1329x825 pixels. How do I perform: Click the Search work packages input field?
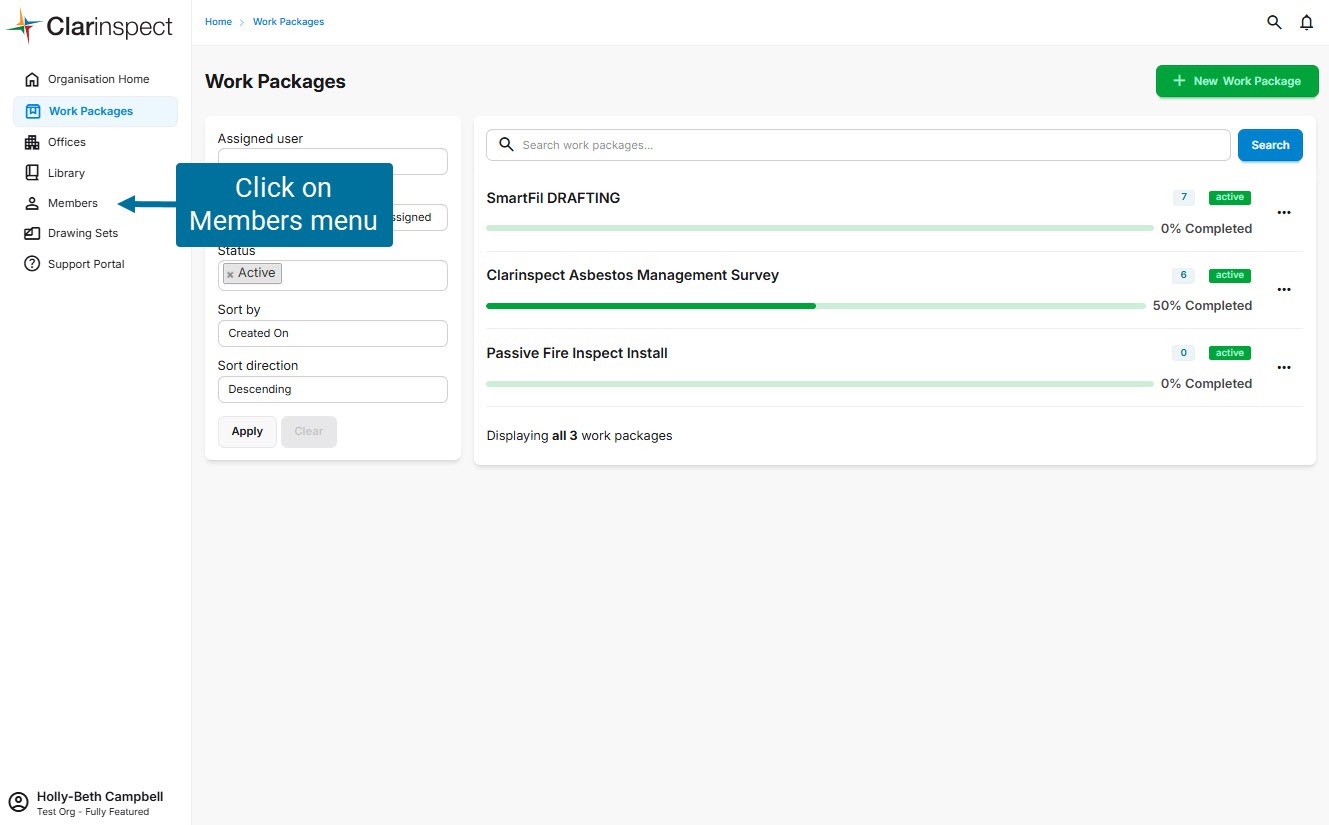870,145
